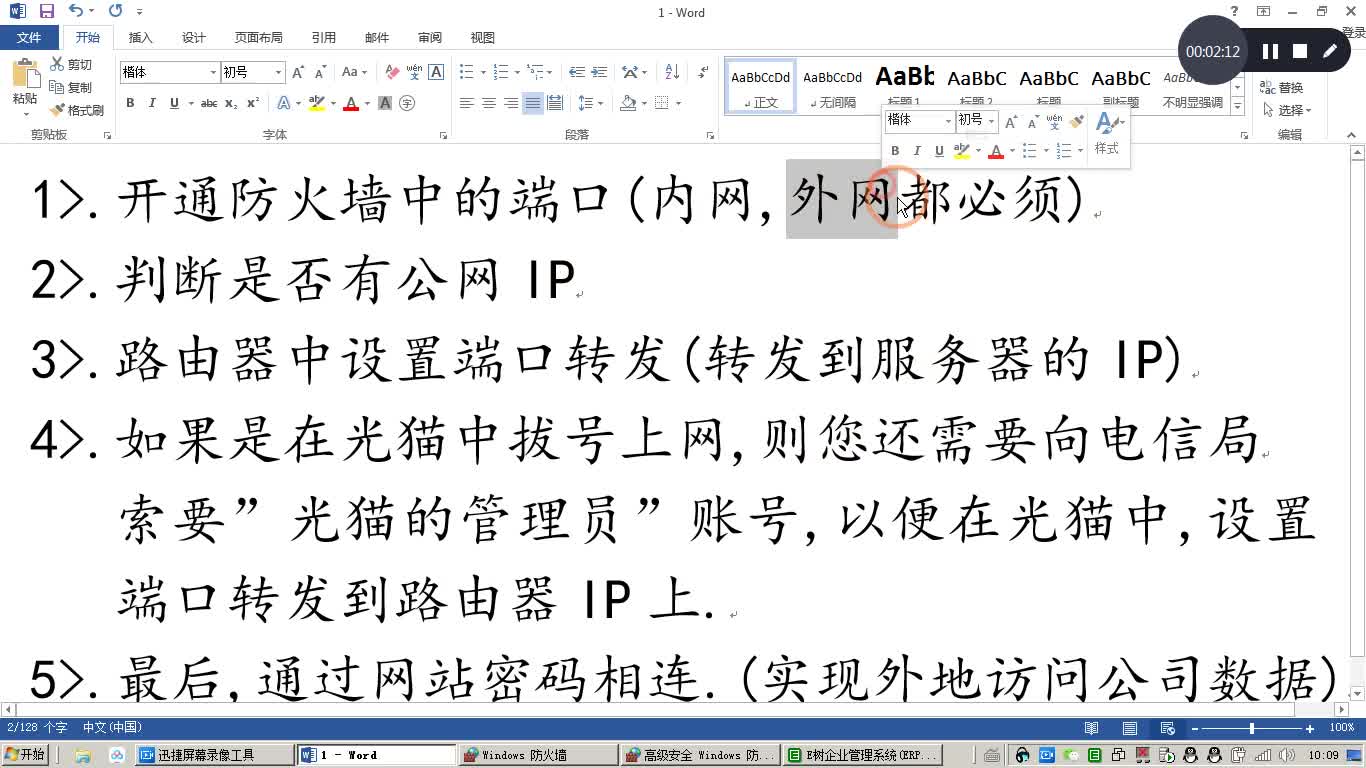The height and width of the screenshot is (768, 1366).
Task: Select the center alignment icon
Action: click(489, 102)
